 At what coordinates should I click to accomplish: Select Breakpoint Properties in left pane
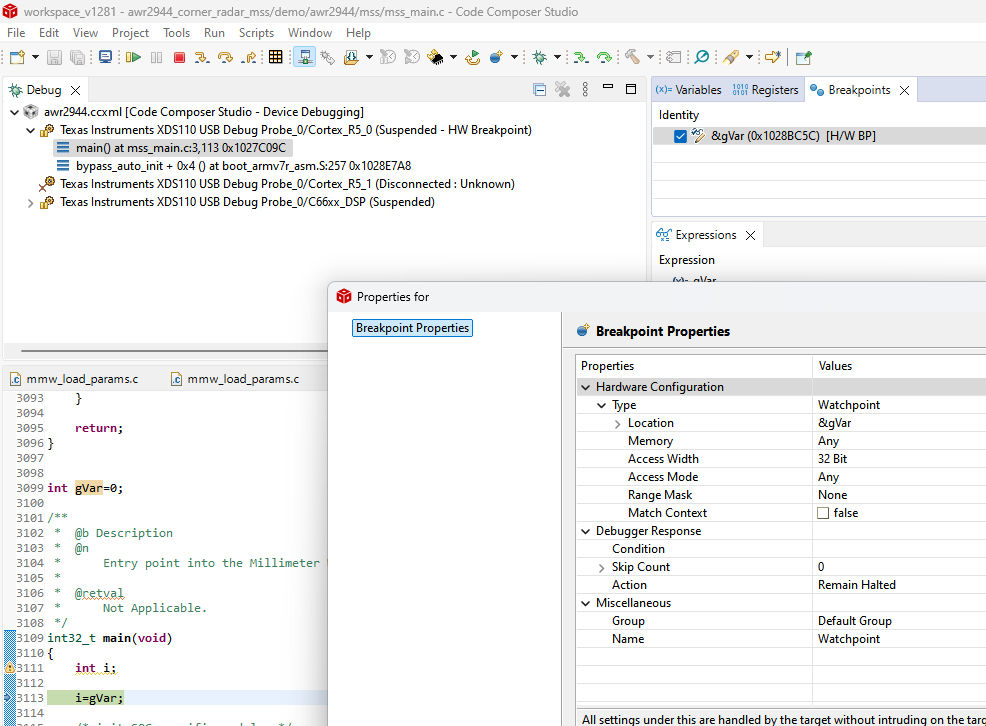pos(412,328)
